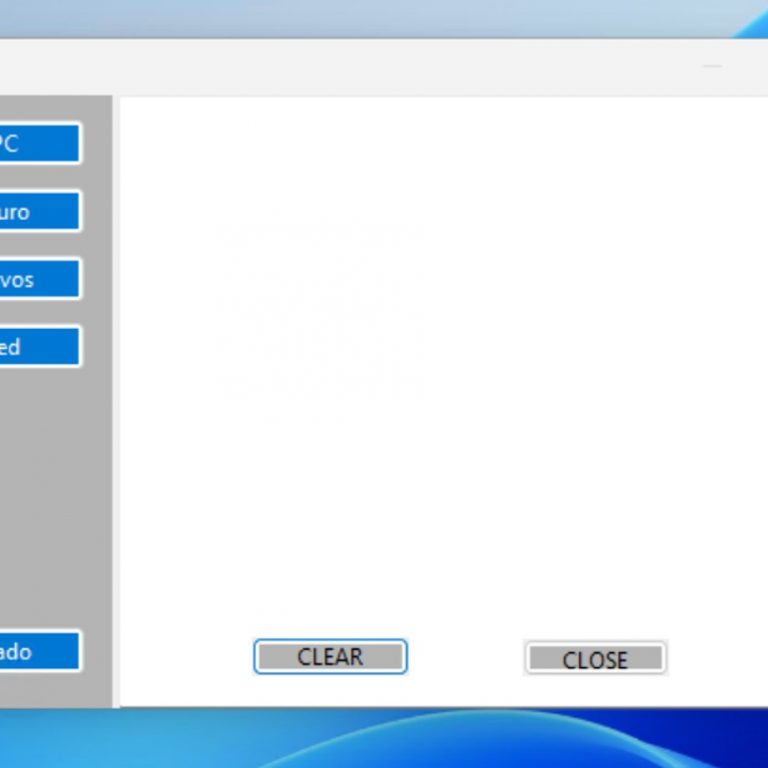Screen dimensions: 768x768
Task: Select the blue sidebar button ending in "uro"
Action: point(38,211)
